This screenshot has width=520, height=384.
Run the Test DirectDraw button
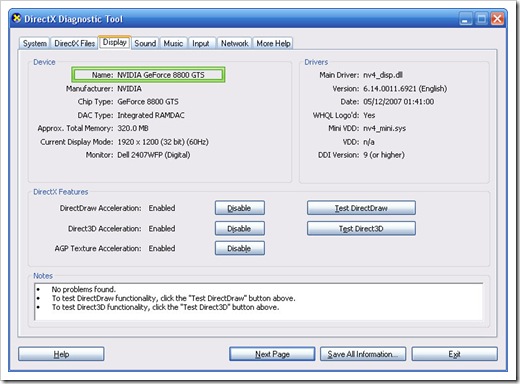pyautogui.click(x=361, y=208)
